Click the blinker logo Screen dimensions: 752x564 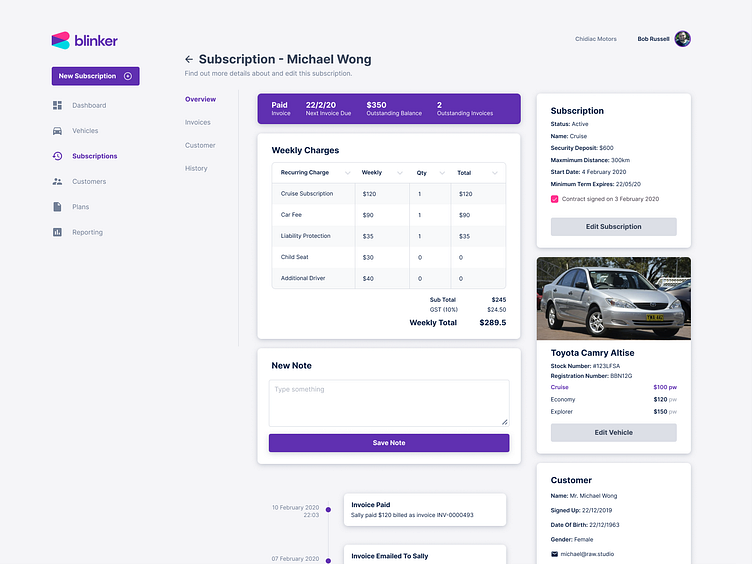click(84, 41)
